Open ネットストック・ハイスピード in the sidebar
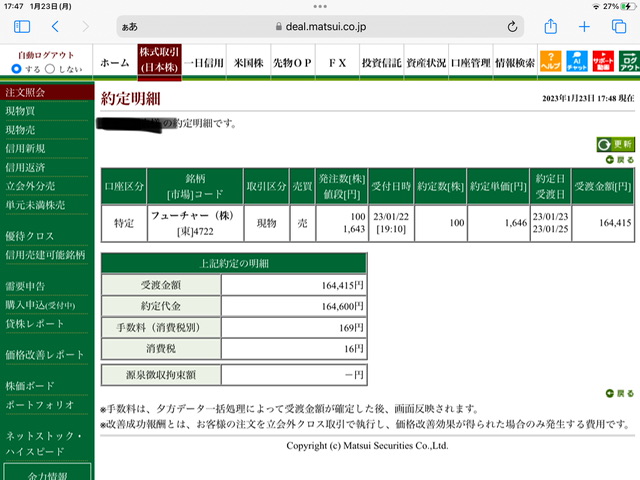 click(44, 443)
